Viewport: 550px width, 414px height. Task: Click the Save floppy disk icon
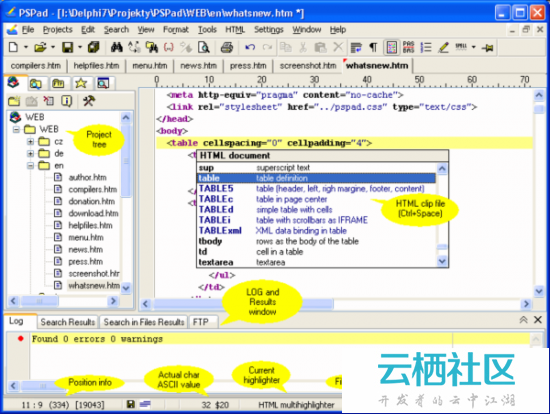pyautogui.click(x=67, y=47)
